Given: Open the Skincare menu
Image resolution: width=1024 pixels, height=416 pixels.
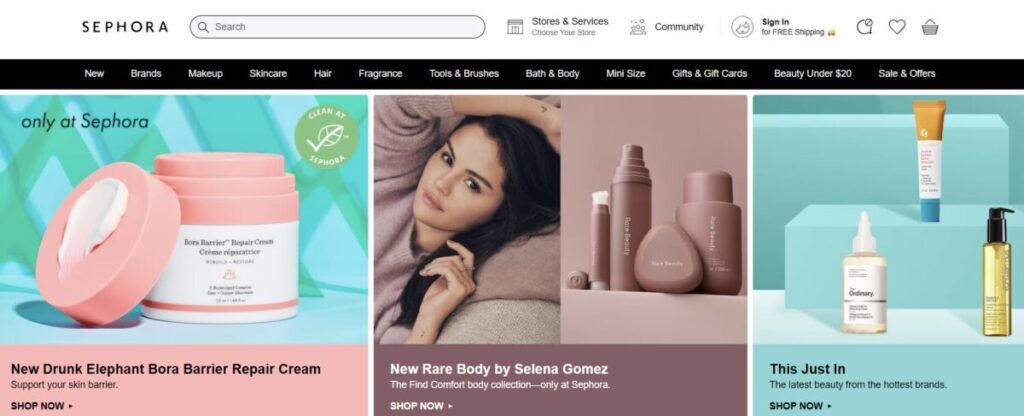Looking at the screenshot, I should click(x=268, y=74).
